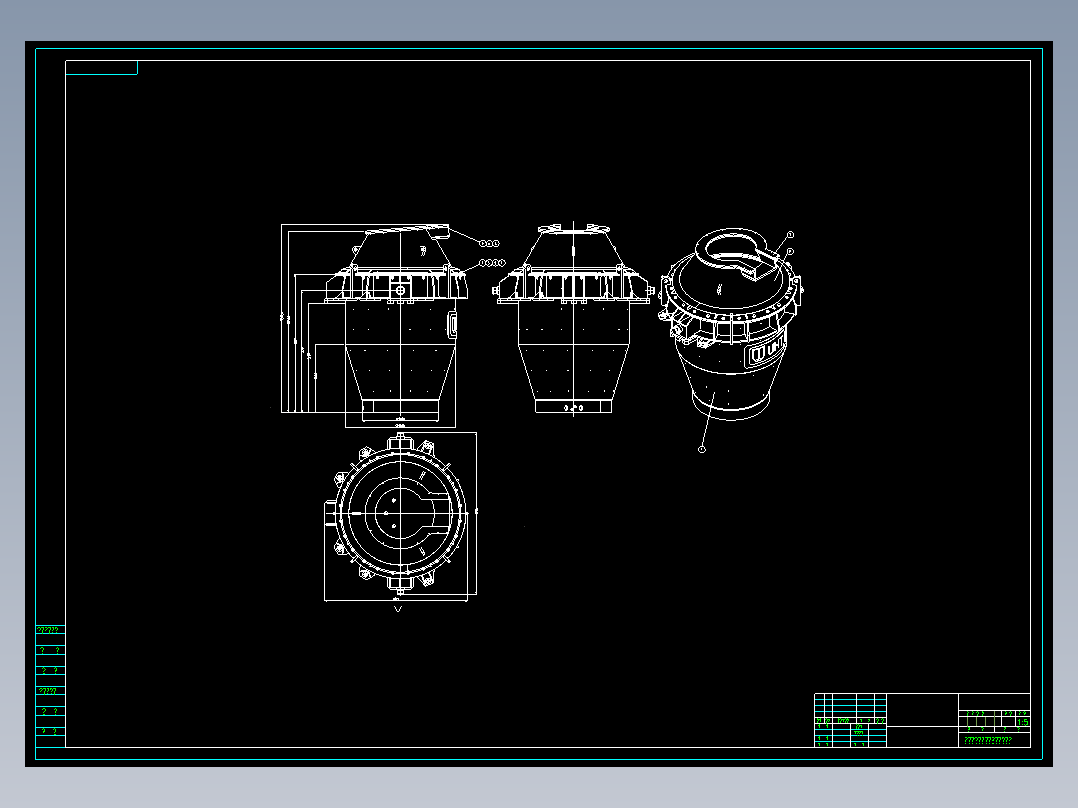
Task: Click the topmost balloon beside isometric view spout
Action: tap(790, 234)
